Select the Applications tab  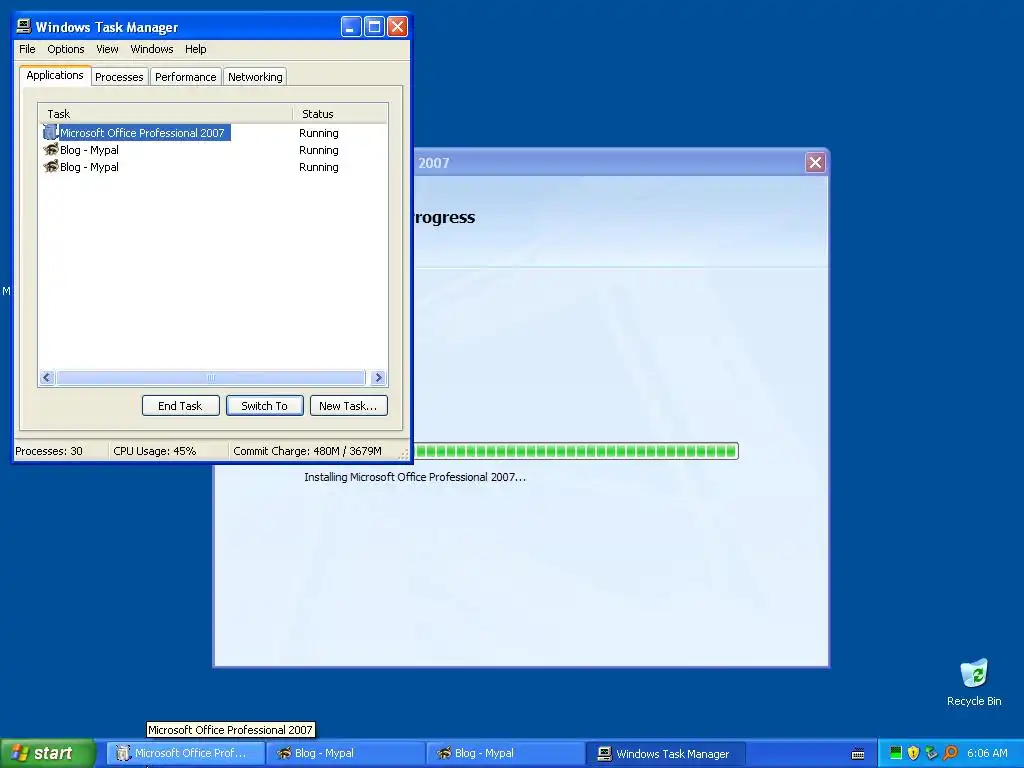(55, 75)
